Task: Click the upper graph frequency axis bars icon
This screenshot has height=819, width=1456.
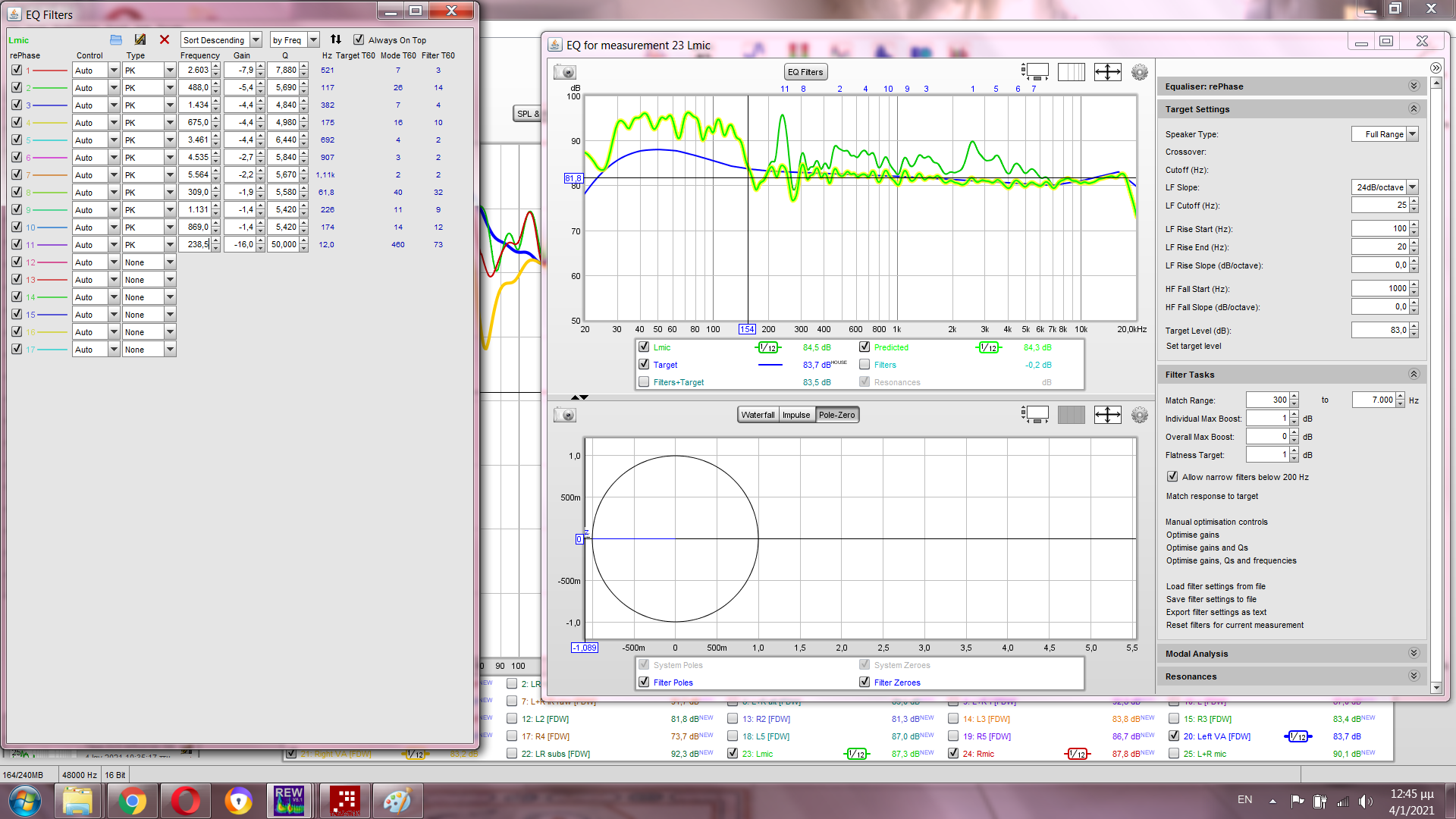Action: [1071, 72]
